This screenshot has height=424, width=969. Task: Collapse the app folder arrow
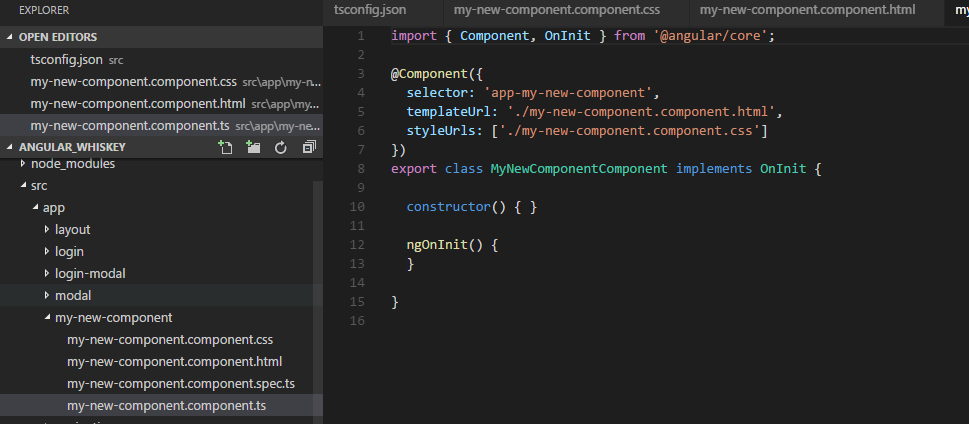(35, 208)
